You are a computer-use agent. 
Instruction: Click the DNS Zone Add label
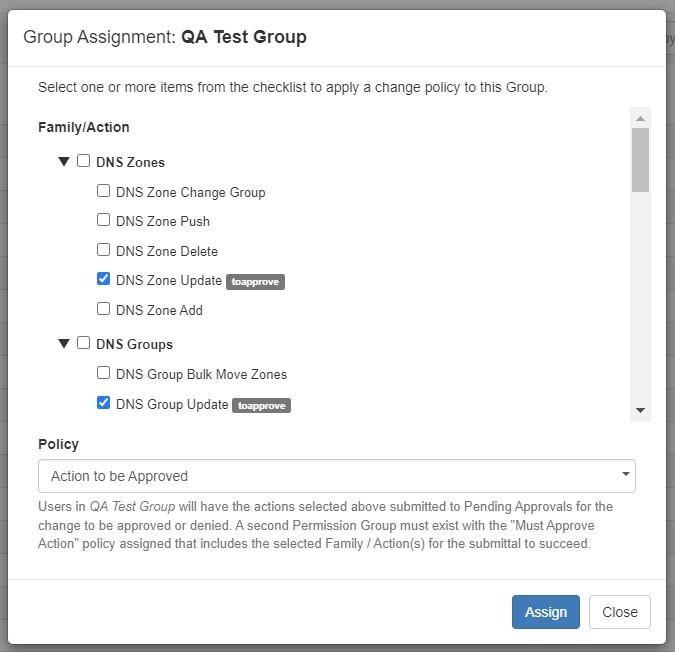tap(159, 310)
